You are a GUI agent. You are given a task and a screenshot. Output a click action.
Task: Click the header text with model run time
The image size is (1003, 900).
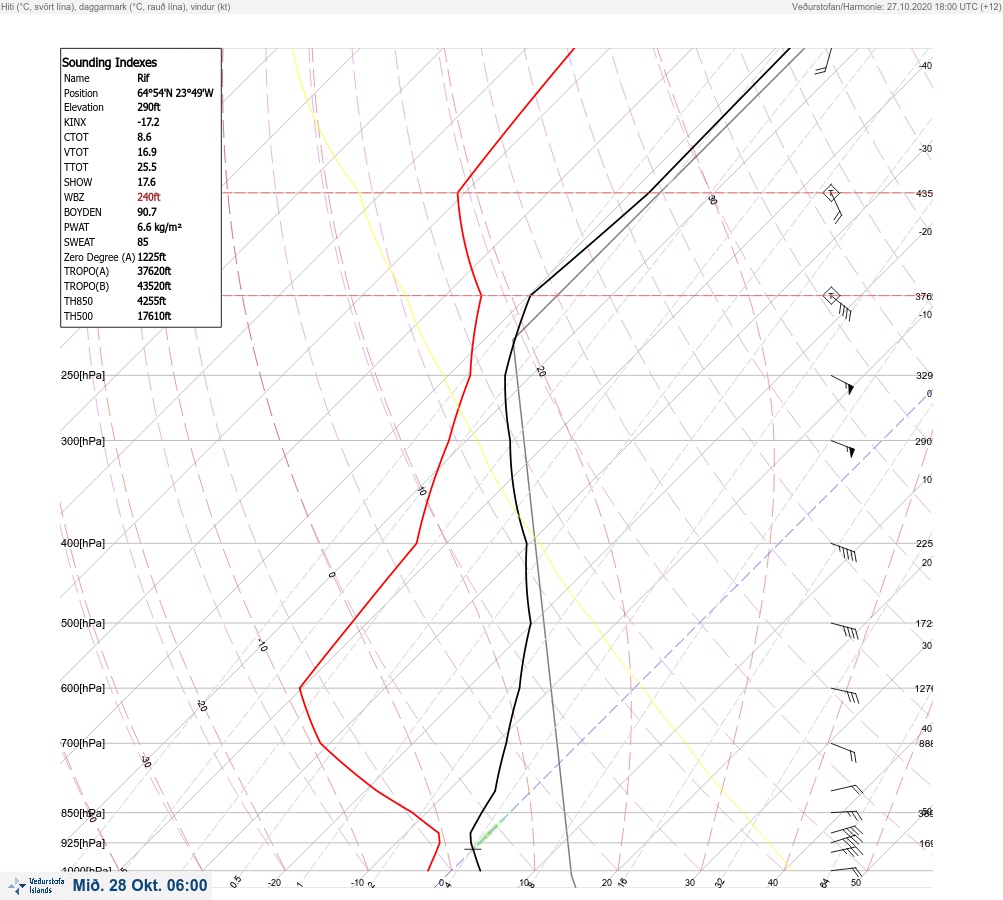pos(896,7)
